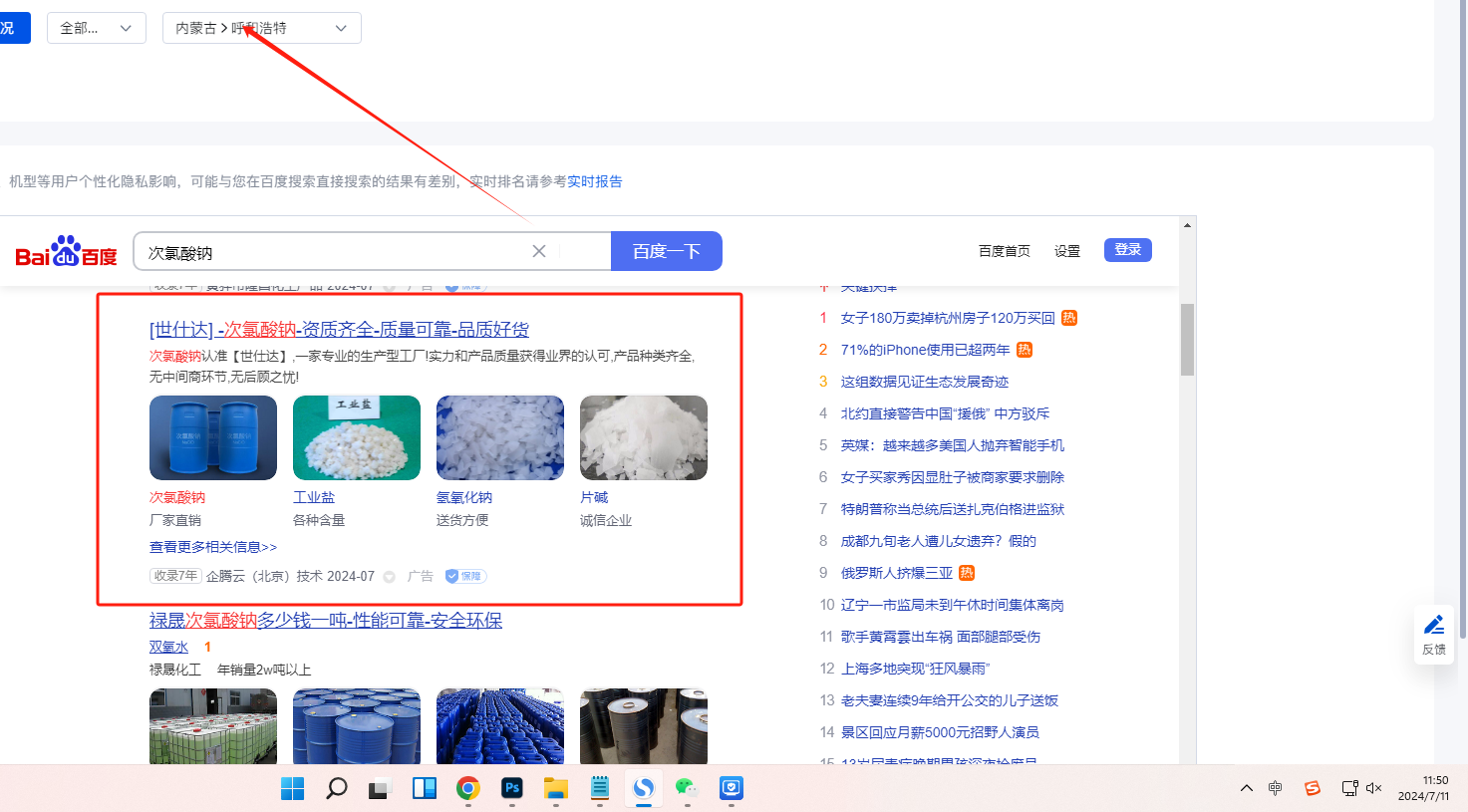Click the 热 badge beside 女子180万卖掉杭州房子
Viewport: 1468px width, 812px height.
click(1069, 318)
